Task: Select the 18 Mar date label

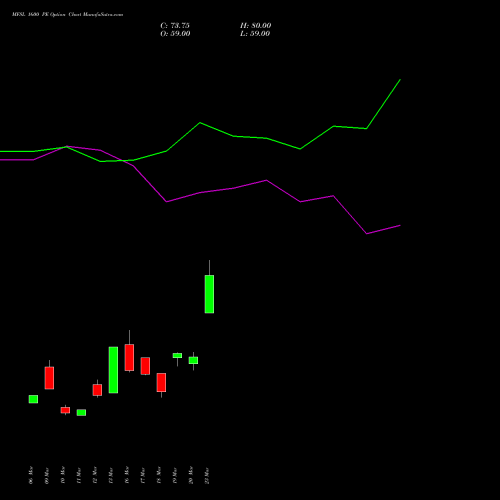Action: click(x=159, y=475)
